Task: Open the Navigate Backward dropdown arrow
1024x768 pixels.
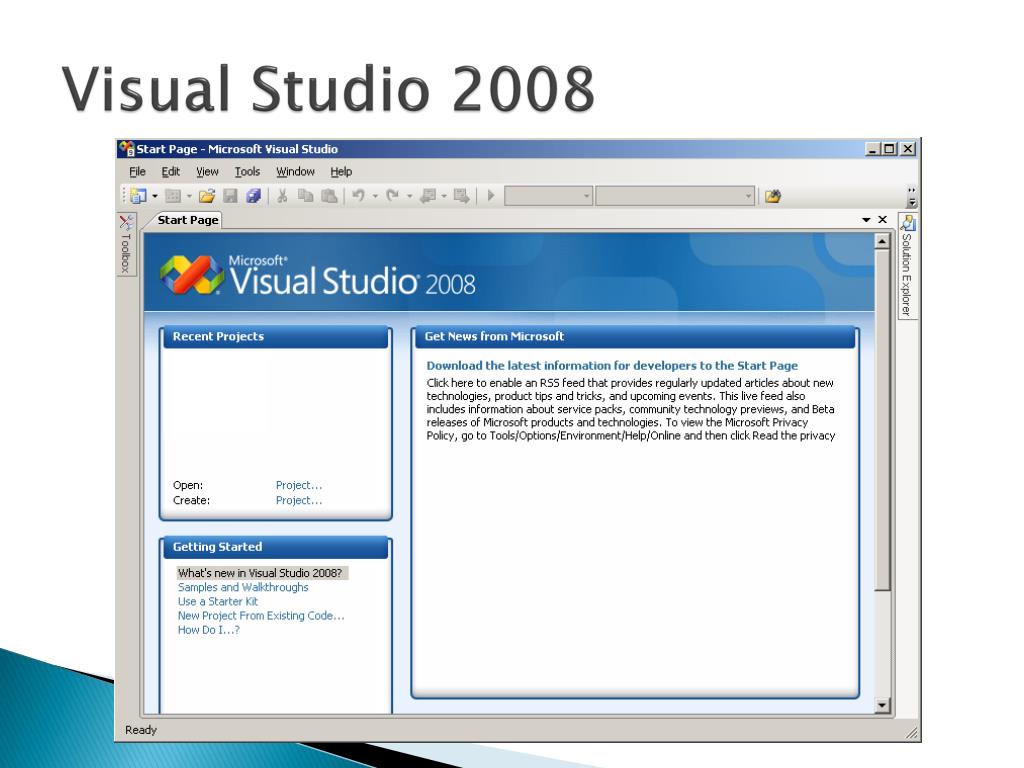Action: click(444, 196)
